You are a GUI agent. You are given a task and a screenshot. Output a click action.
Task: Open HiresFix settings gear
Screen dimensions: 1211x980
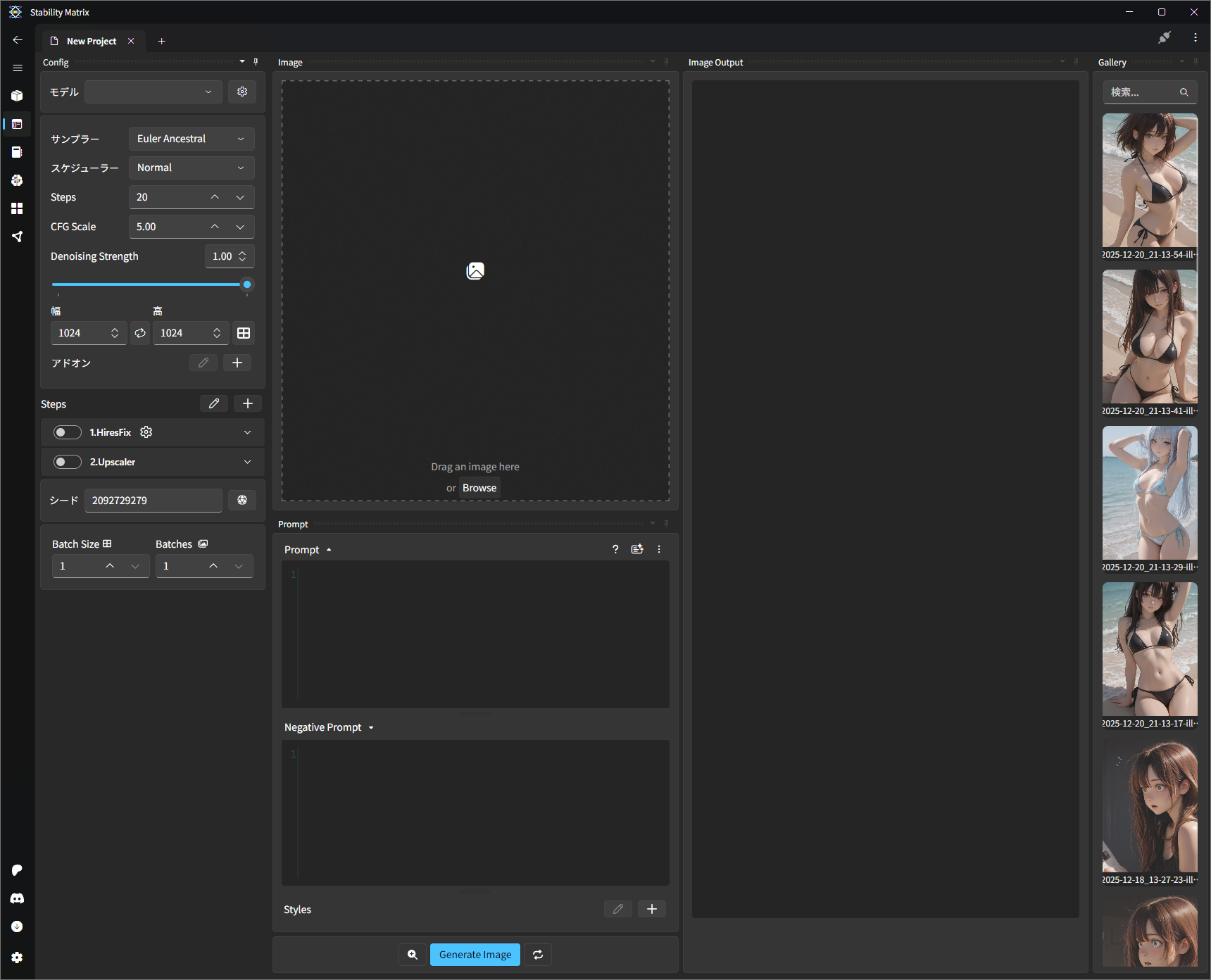point(146,432)
